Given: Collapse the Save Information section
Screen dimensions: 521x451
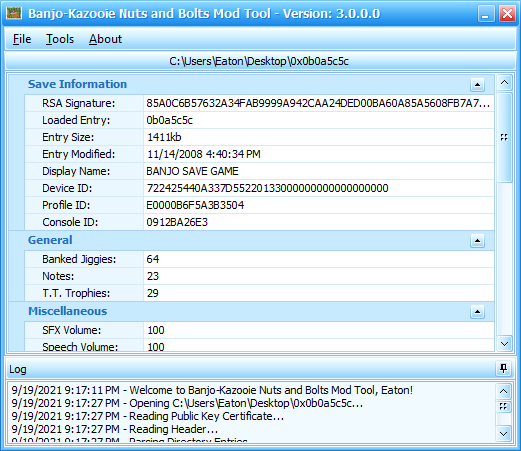Looking at the screenshot, I should point(477,85).
